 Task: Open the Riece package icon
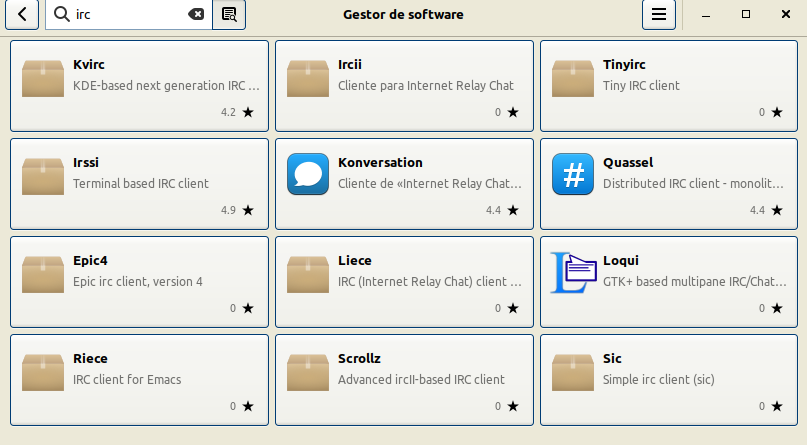point(43,372)
